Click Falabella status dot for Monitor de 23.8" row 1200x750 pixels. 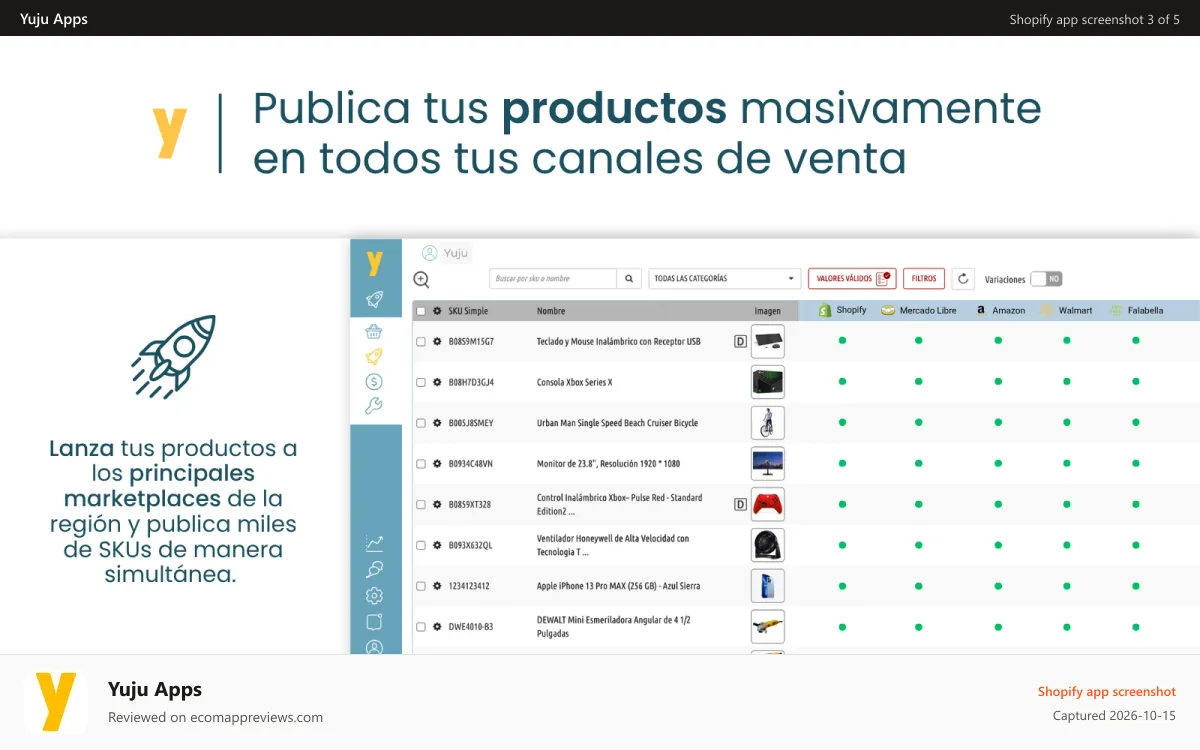(1136, 463)
